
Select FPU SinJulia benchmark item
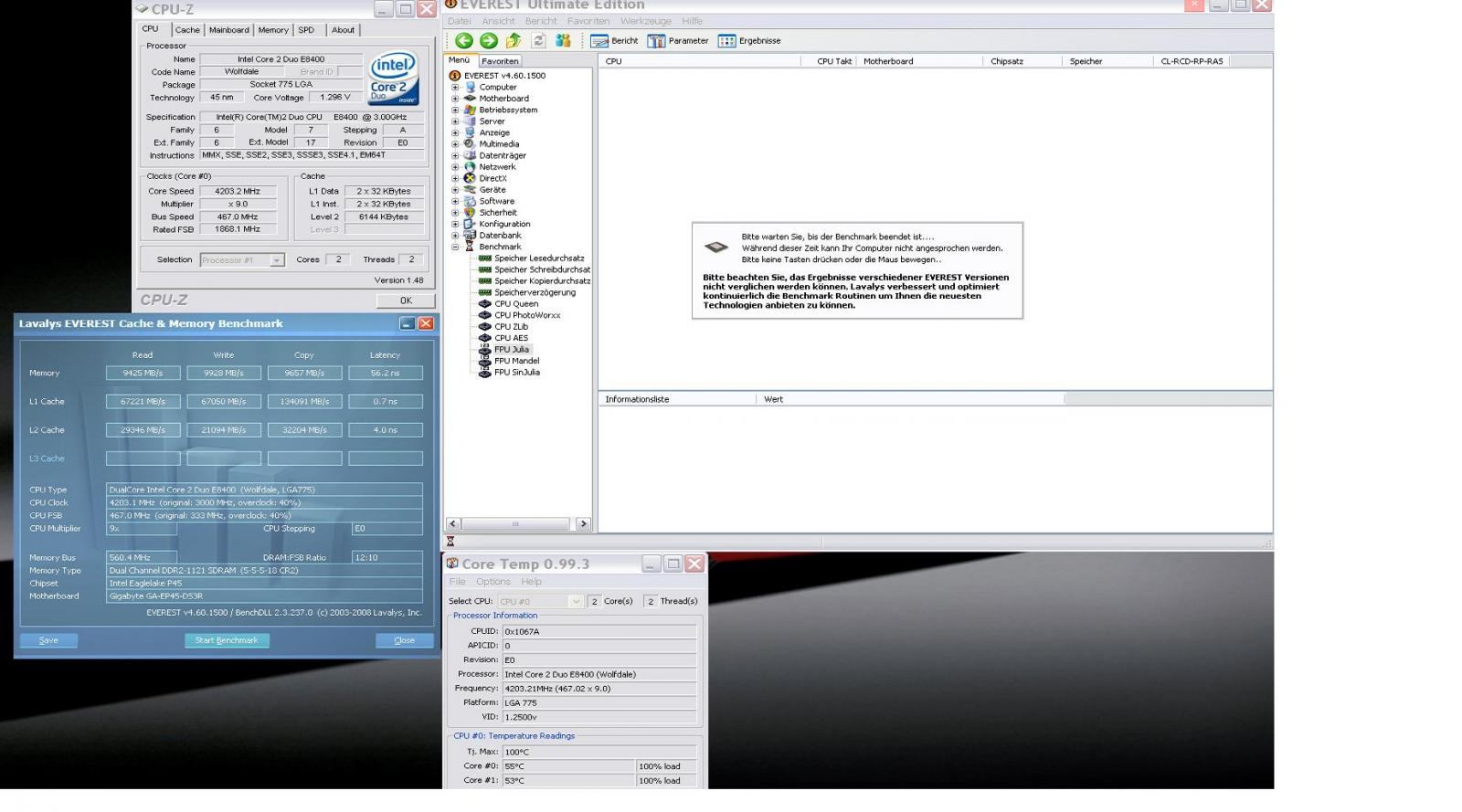516,373
